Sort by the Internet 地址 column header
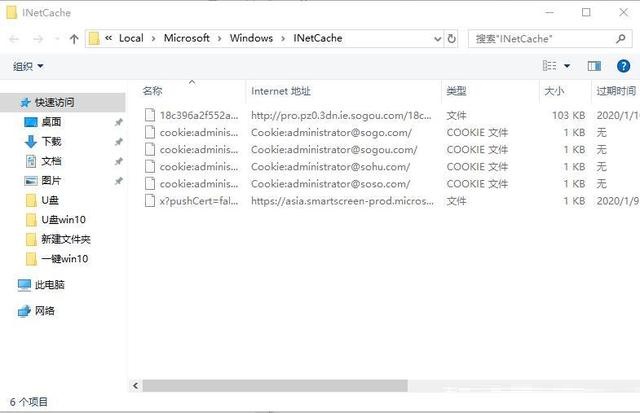The width and height of the screenshot is (640, 413). point(282,91)
